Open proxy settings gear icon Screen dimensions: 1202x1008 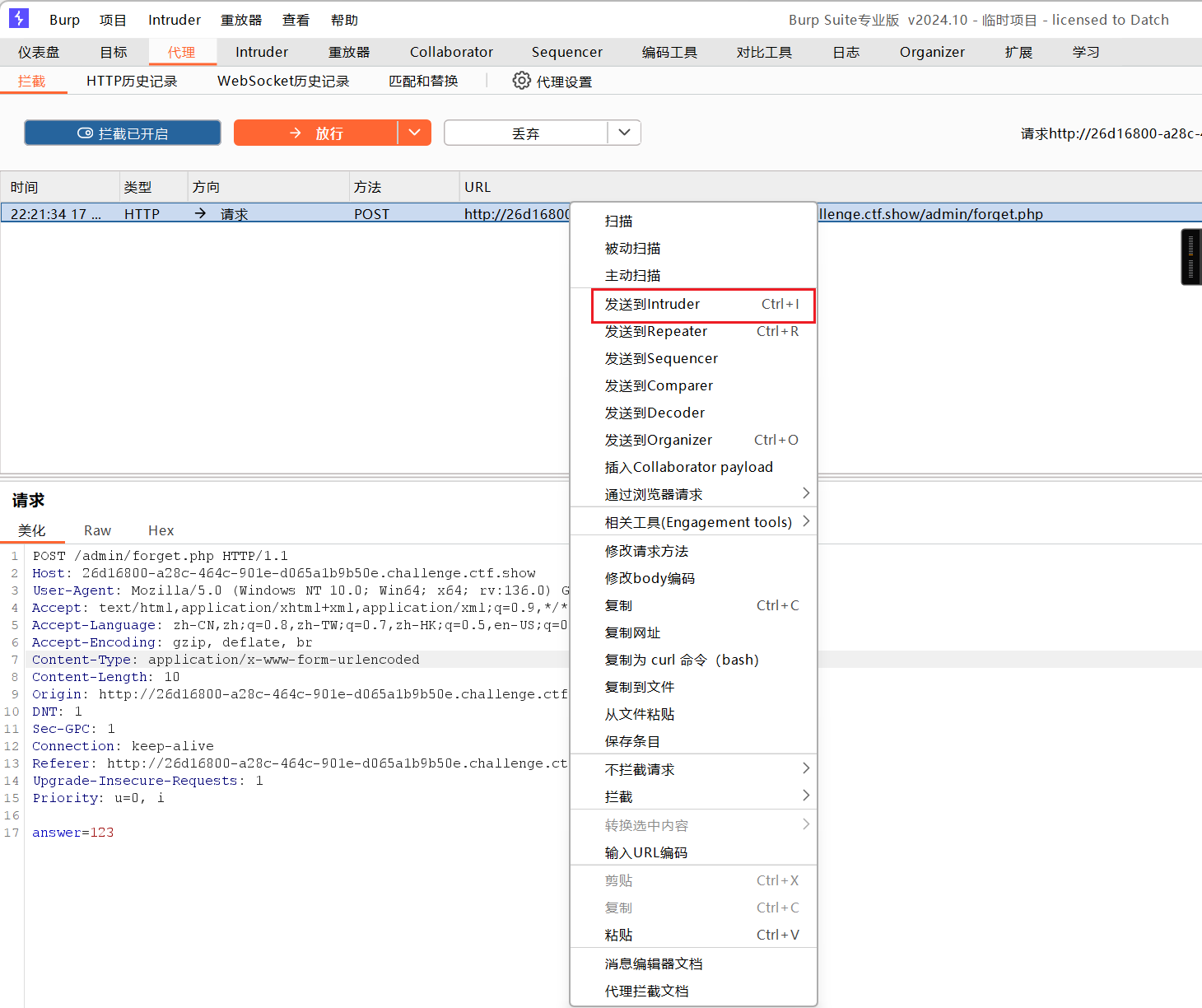(521, 81)
